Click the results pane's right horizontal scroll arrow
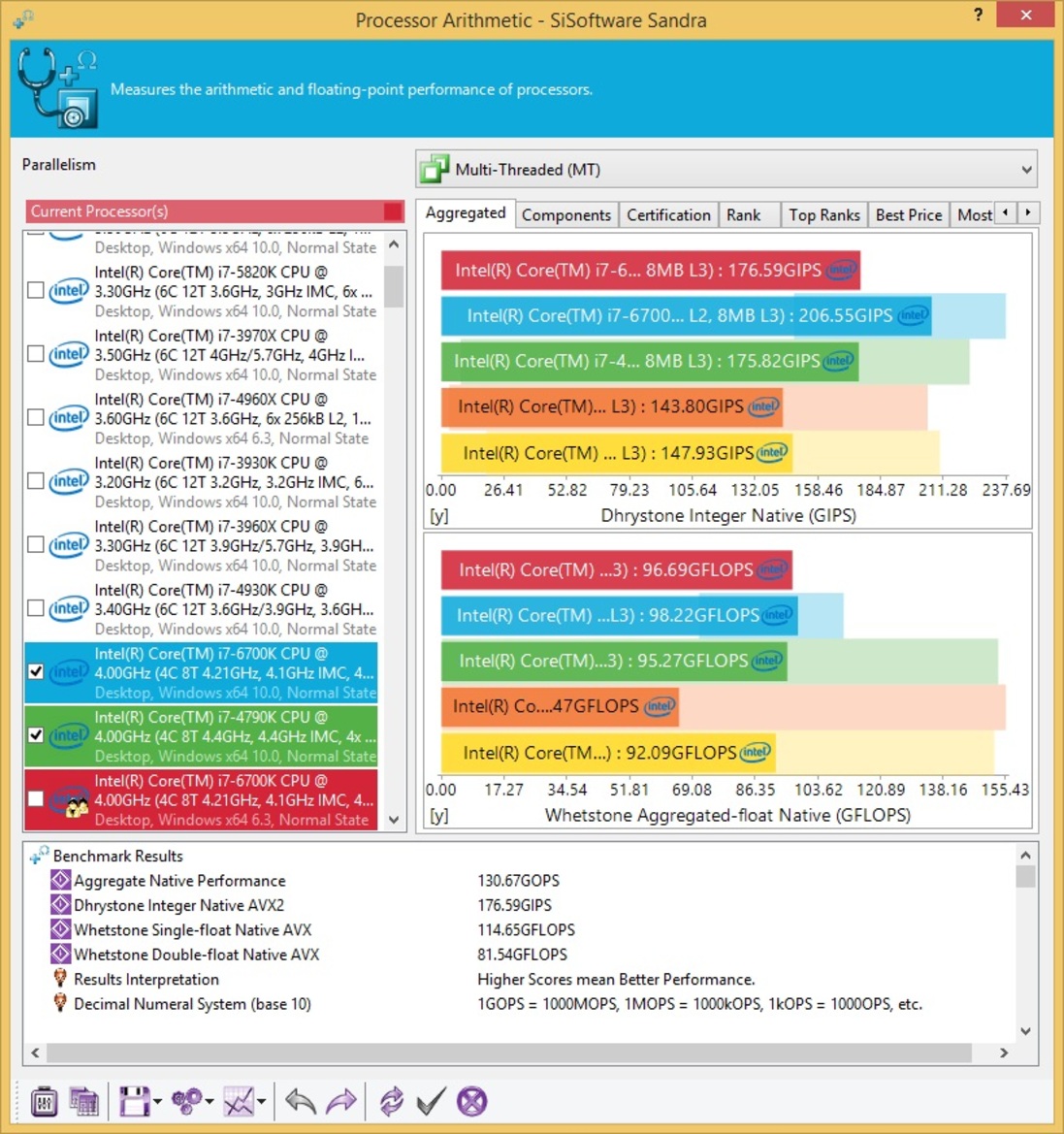This screenshot has height=1134, width=1064. [1004, 1053]
